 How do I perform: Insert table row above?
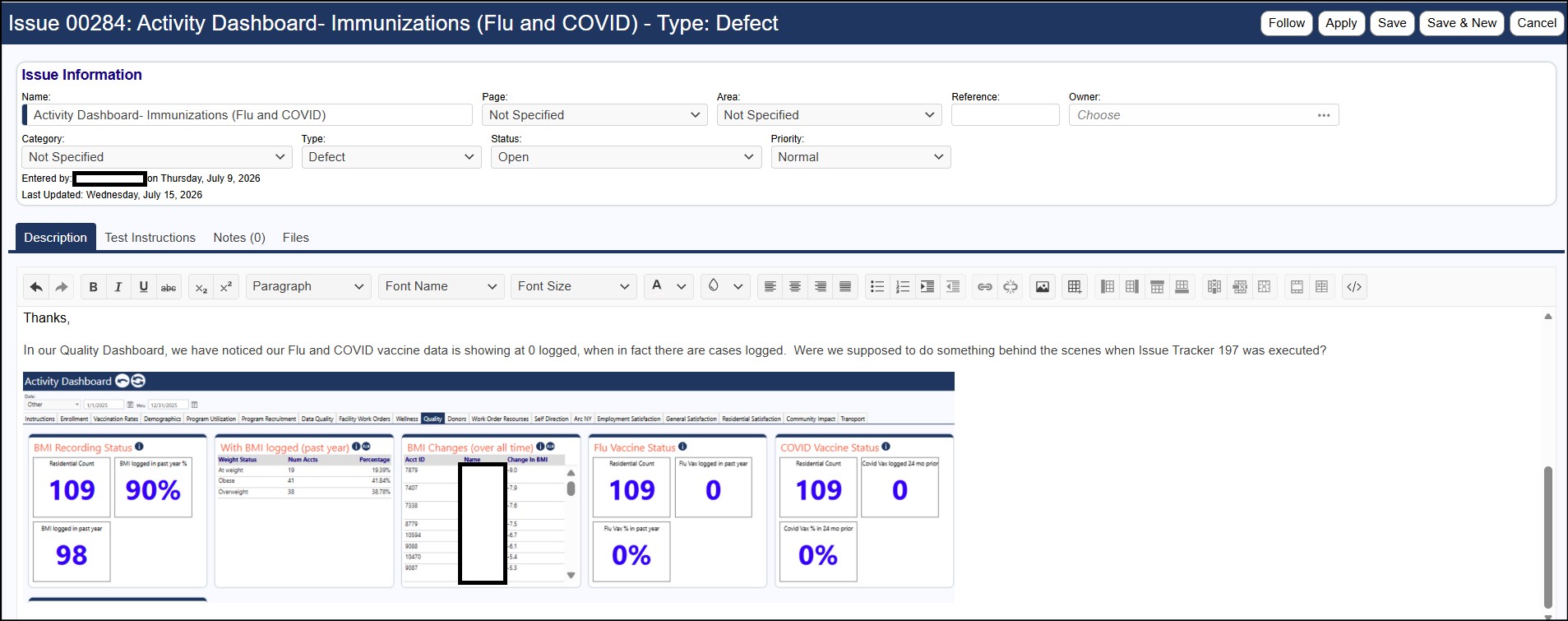pos(1157,287)
